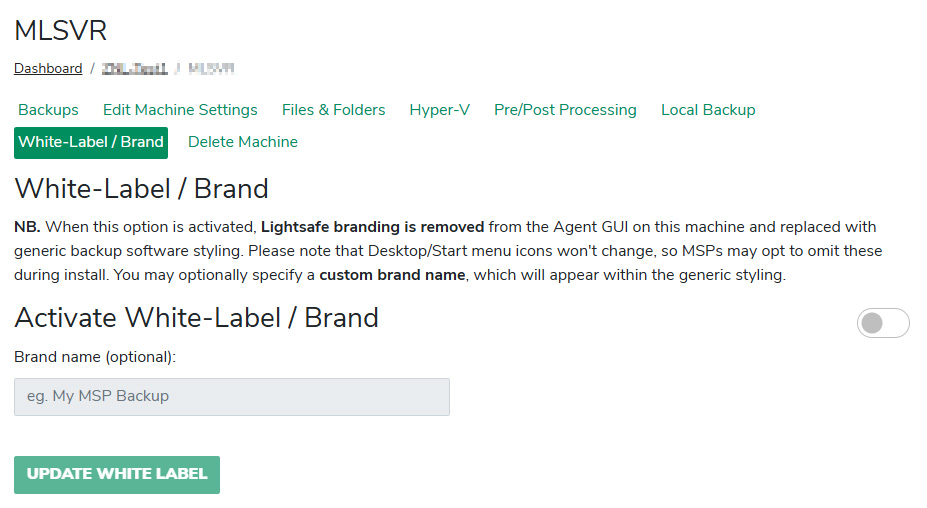Open the Local Backup tab

(x=708, y=110)
